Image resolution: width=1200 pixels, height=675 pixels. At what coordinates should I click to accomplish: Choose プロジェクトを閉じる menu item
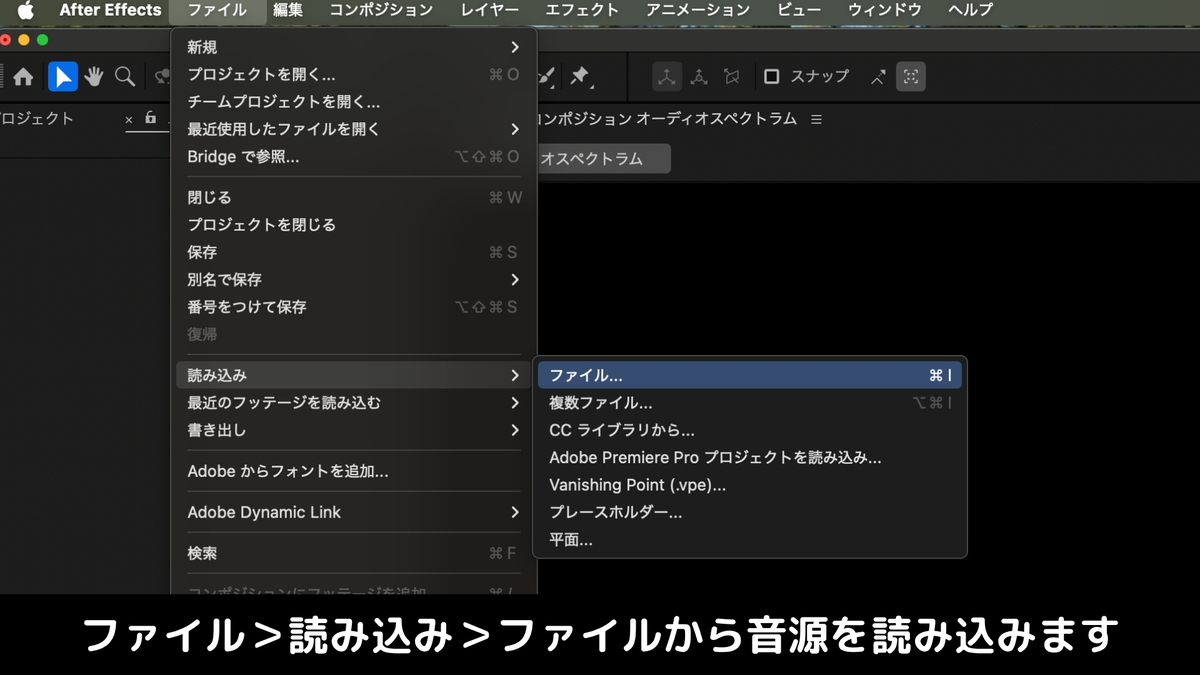354,225
